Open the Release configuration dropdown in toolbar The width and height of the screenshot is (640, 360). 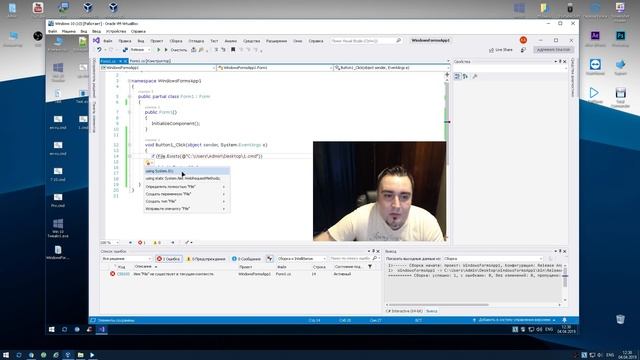(x=140, y=50)
